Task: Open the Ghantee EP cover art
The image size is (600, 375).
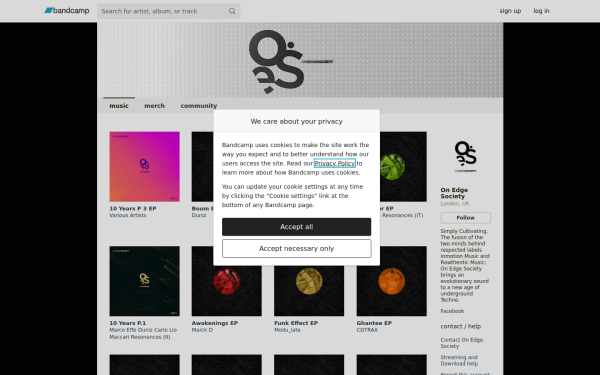Action: point(391,281)
